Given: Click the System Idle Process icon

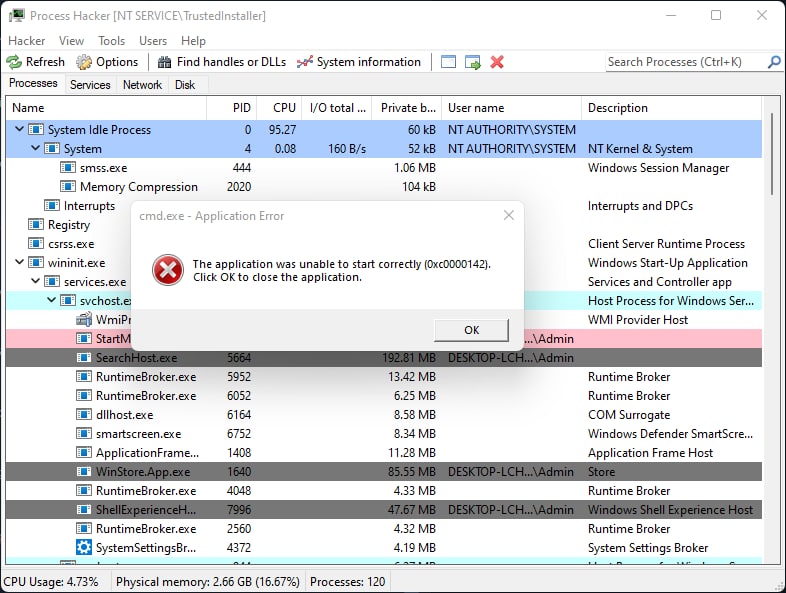Looking at the screenshot, I should coord(36,130).
